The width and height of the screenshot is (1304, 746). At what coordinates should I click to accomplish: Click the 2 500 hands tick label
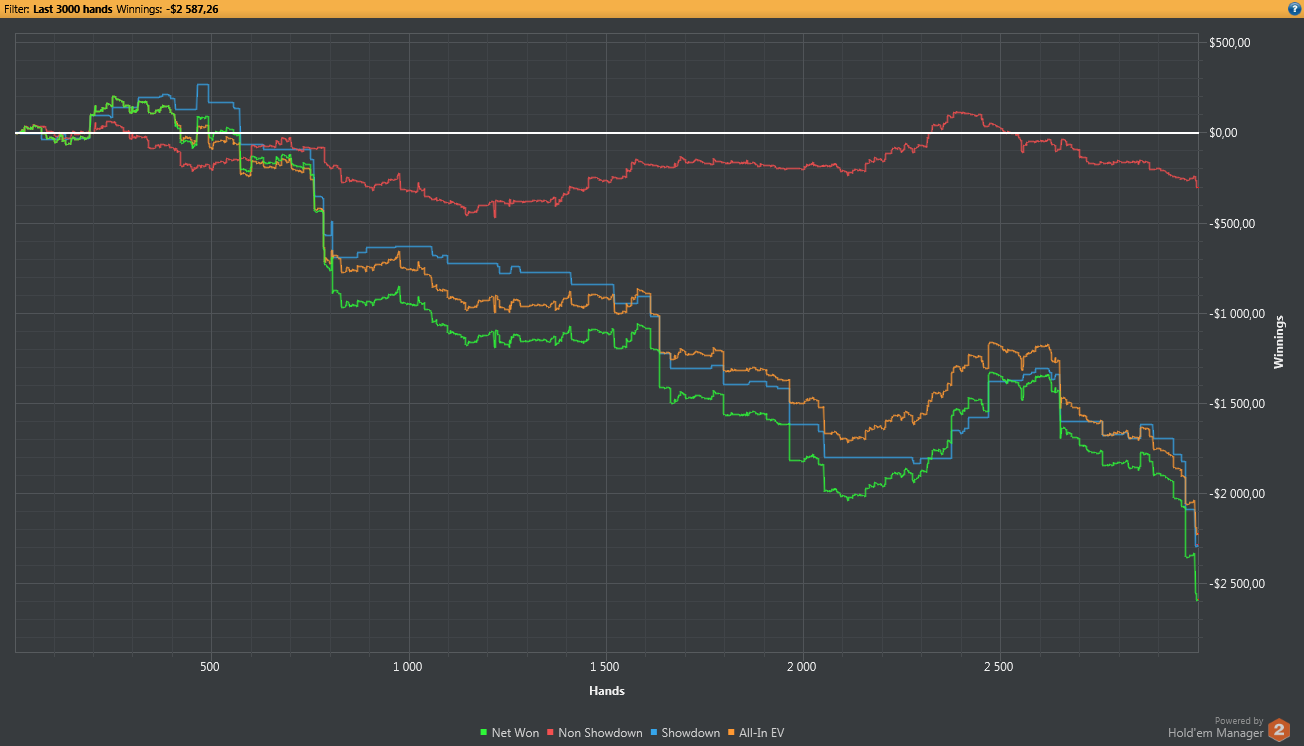998,666
